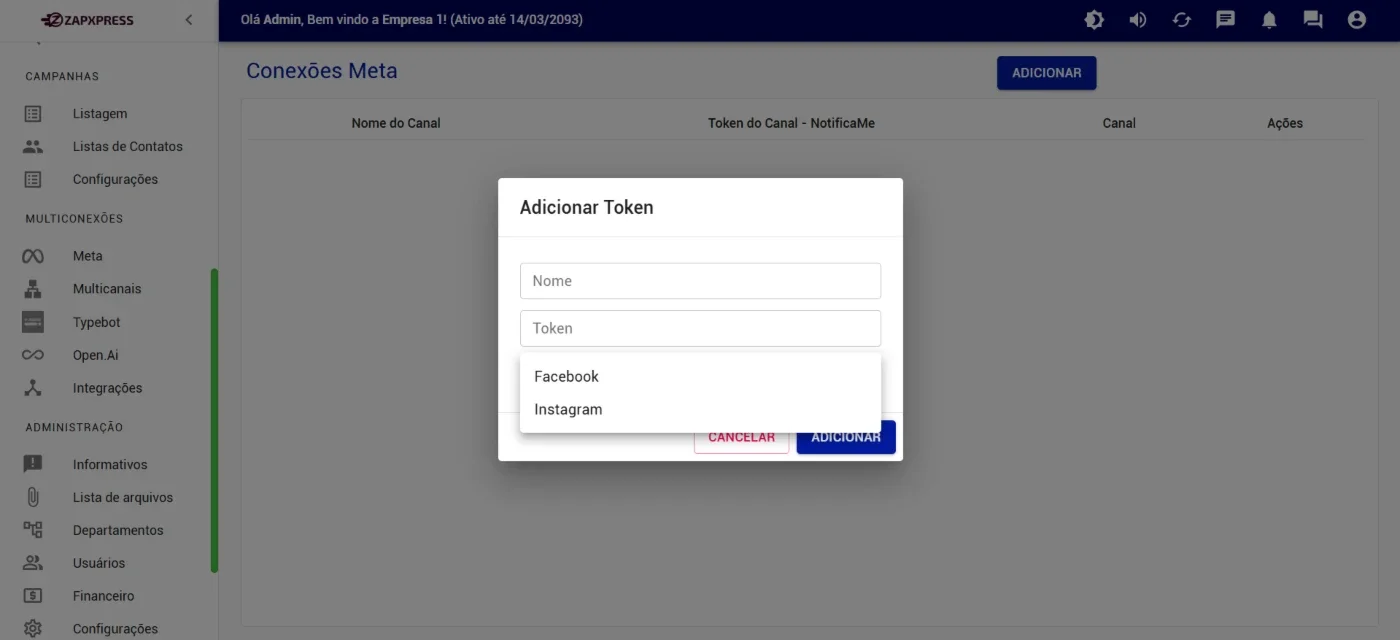Click the Informativos alert icon
Viewport: 1400px width, 640px height.
33,464
